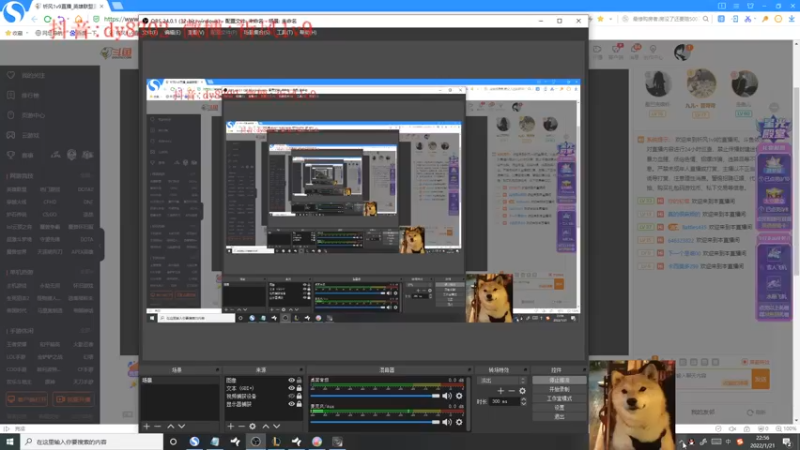
Task: Toggle lock on 文本 (GDI+) source
Action: pyautogui.click(x=299, y=388)
